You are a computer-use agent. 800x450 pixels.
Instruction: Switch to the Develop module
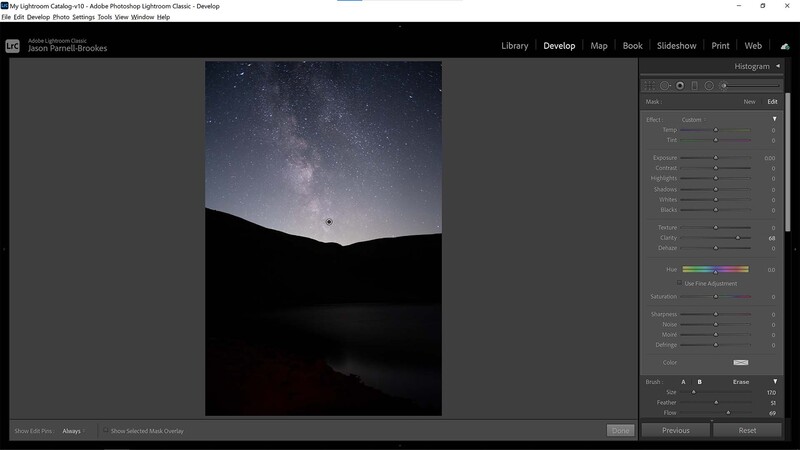pyautogui.click(x=559, y=46)
